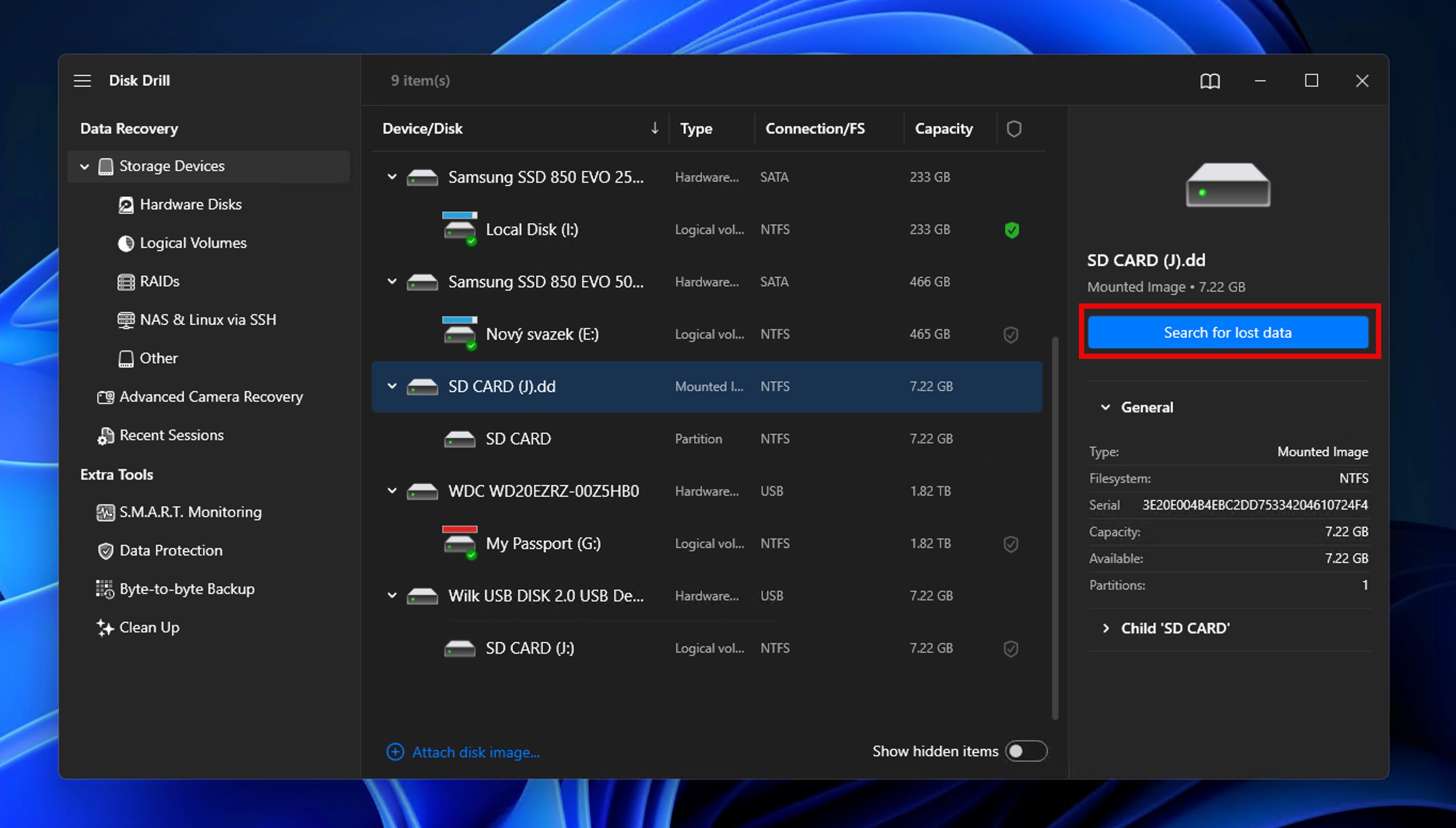Screen dimensions: 1456x828
Task: Collapse the General section
Action: tap(1105, 407)
